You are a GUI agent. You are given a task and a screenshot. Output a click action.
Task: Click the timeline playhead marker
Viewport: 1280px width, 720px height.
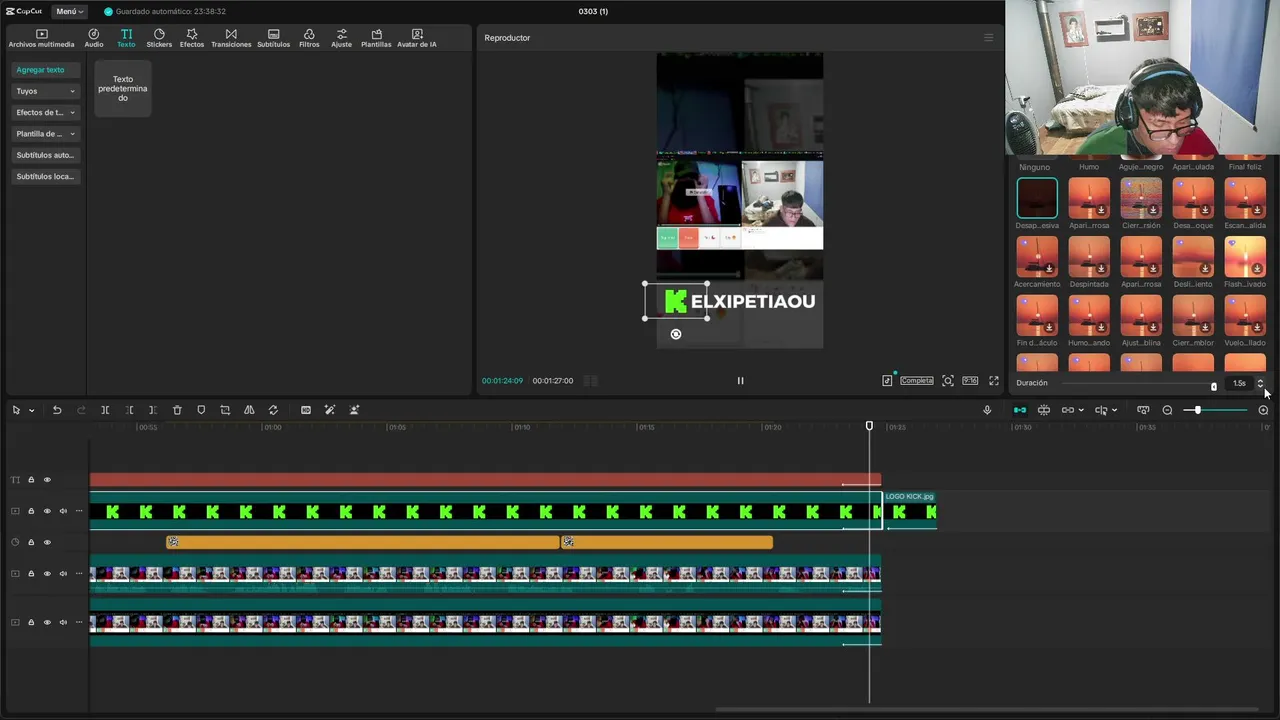pyautogui.click(x=869, y=427)
